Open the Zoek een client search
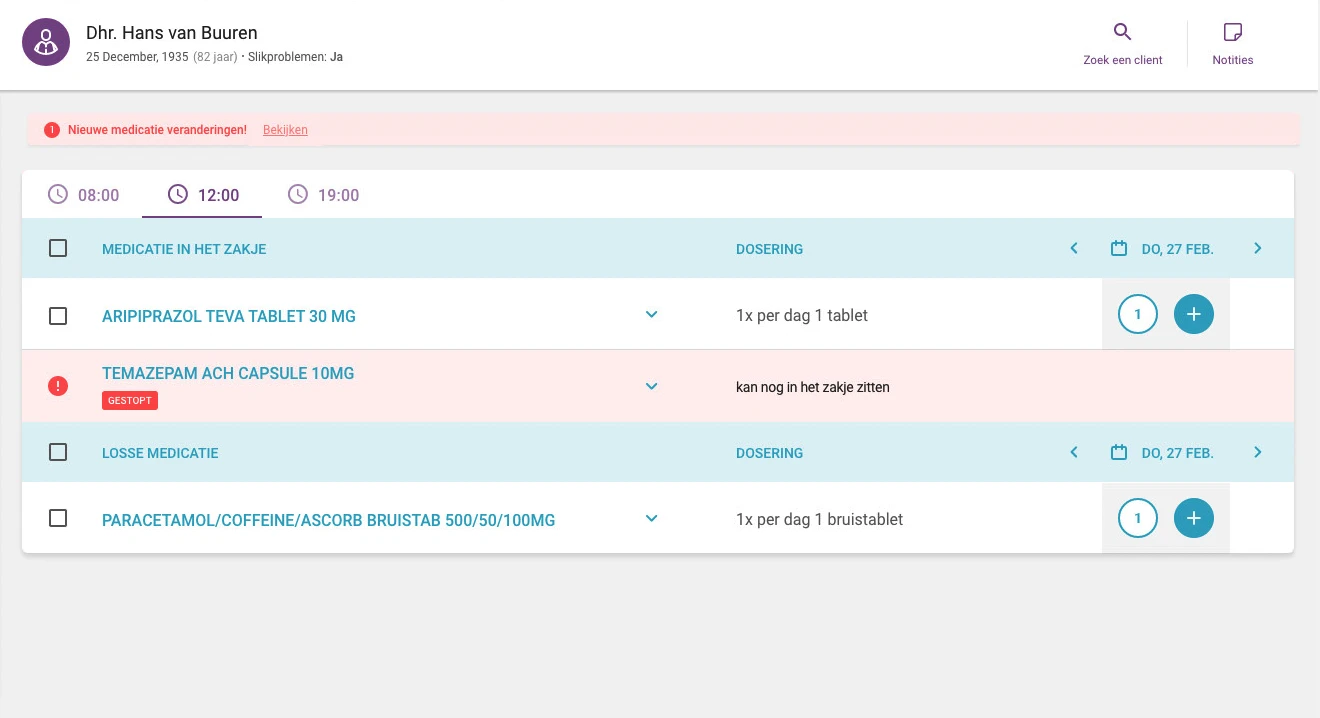The image size is (1320, 718). coord(1122,44)
